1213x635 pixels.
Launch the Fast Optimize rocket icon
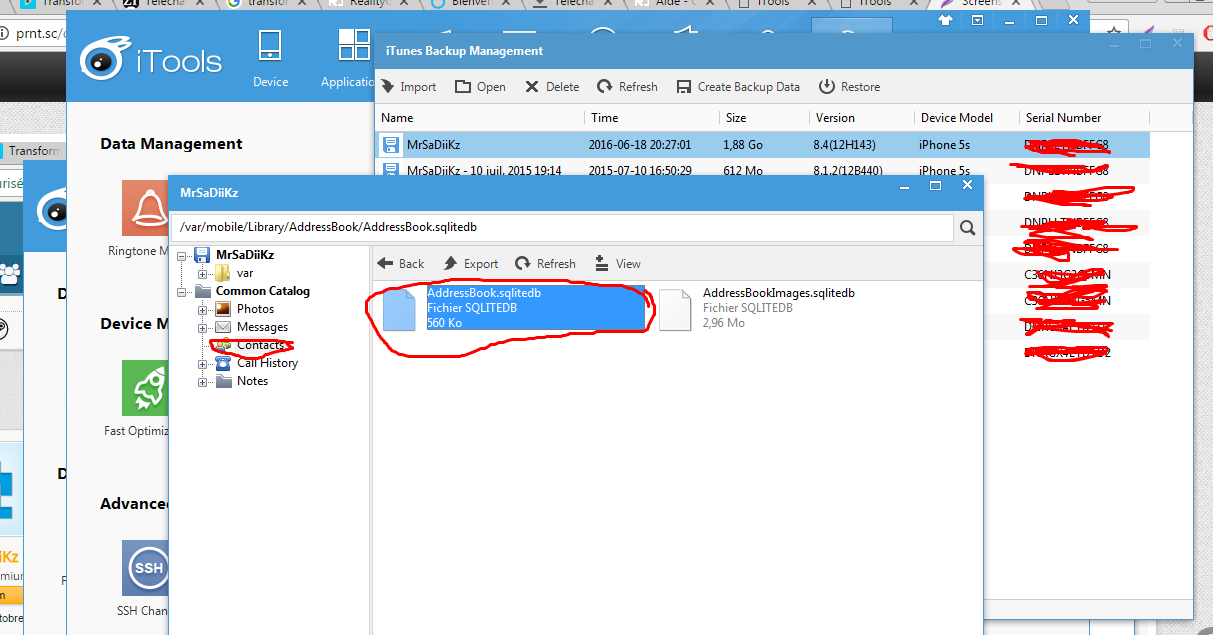coord(146,387)
